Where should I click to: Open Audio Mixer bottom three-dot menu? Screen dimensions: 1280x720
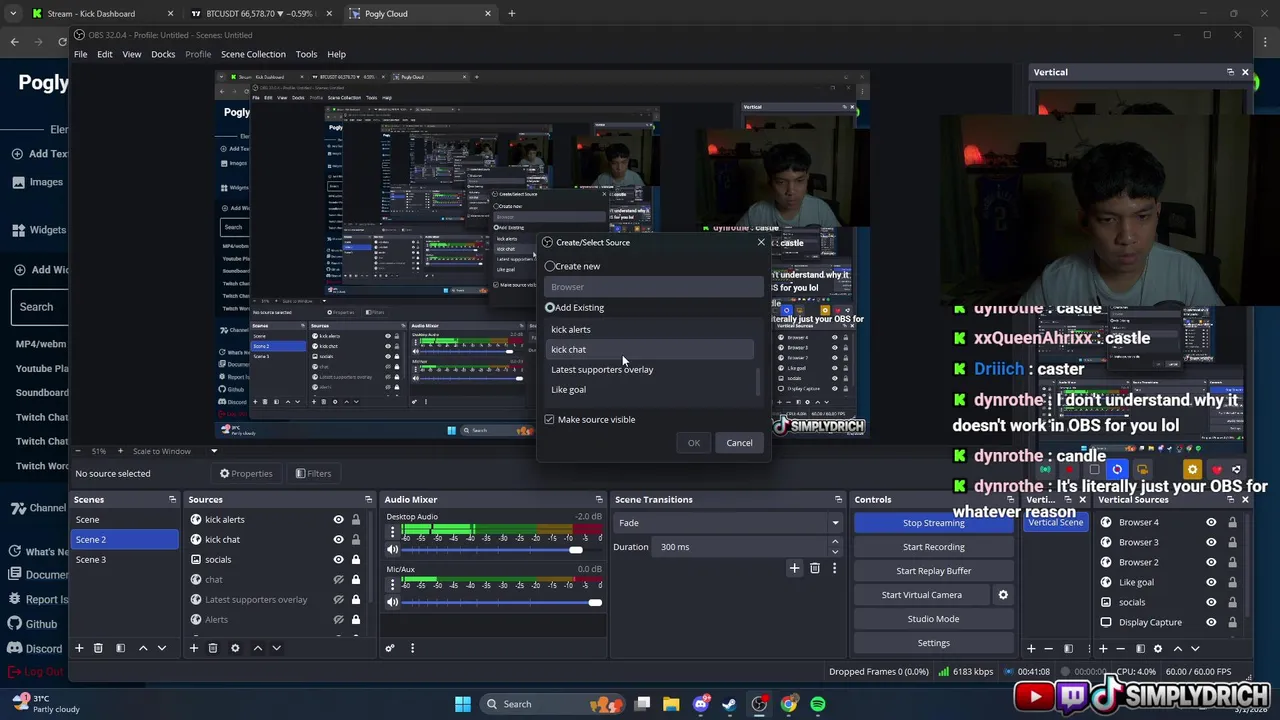pyautogui.click(x=412, y=648)
